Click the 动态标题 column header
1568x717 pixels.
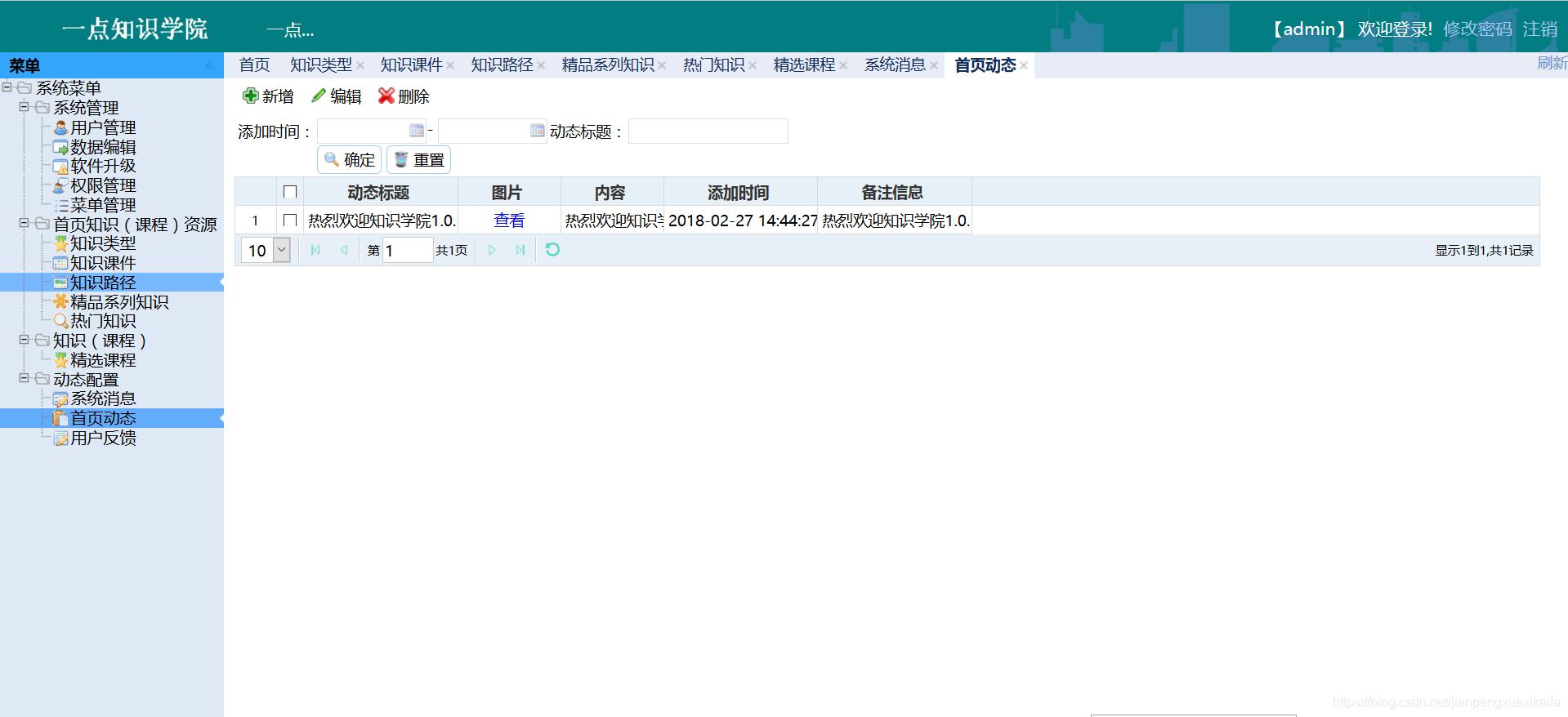pos(379,192)
